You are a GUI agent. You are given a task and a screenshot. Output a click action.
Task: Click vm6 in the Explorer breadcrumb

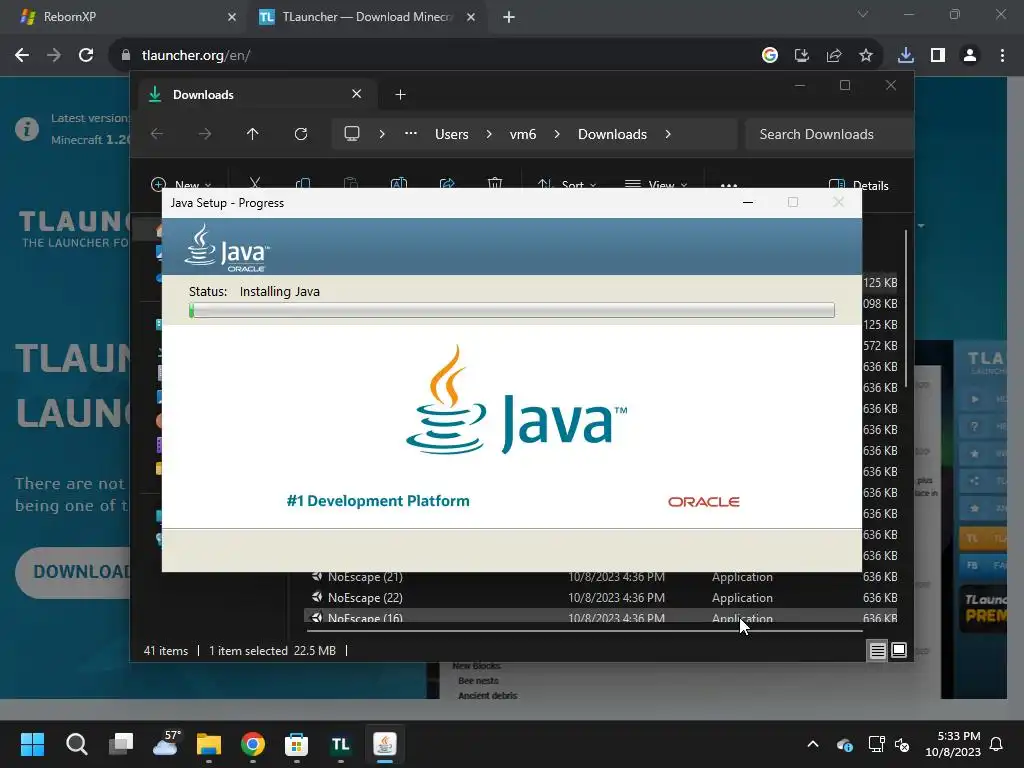[522, 134]
